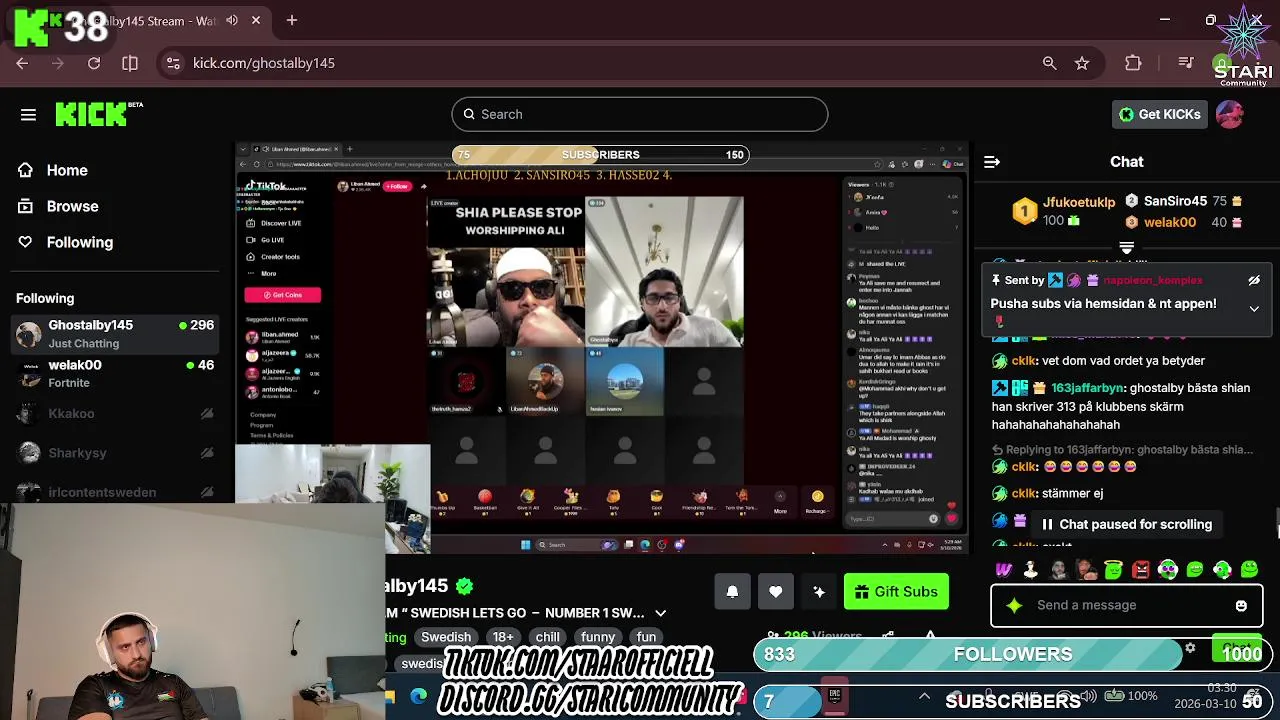View site information icon in address bar
Screen dimensions: 1280x720
(173, 63)
